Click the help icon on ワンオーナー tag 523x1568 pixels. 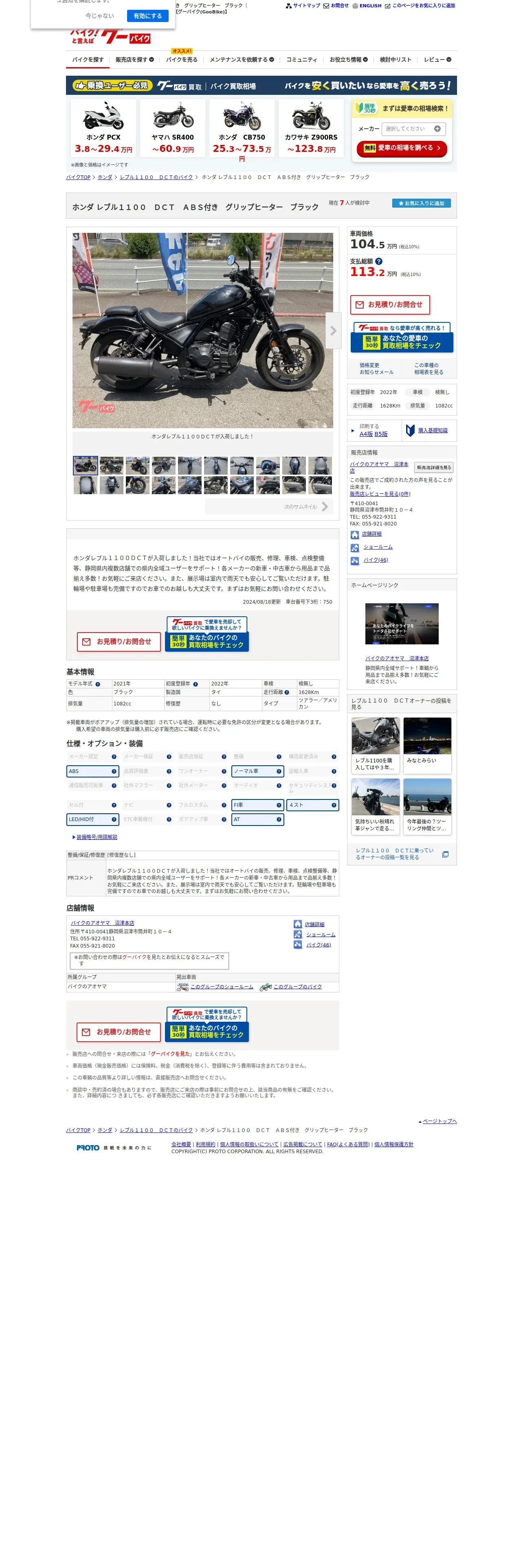[x=224, y=771]
